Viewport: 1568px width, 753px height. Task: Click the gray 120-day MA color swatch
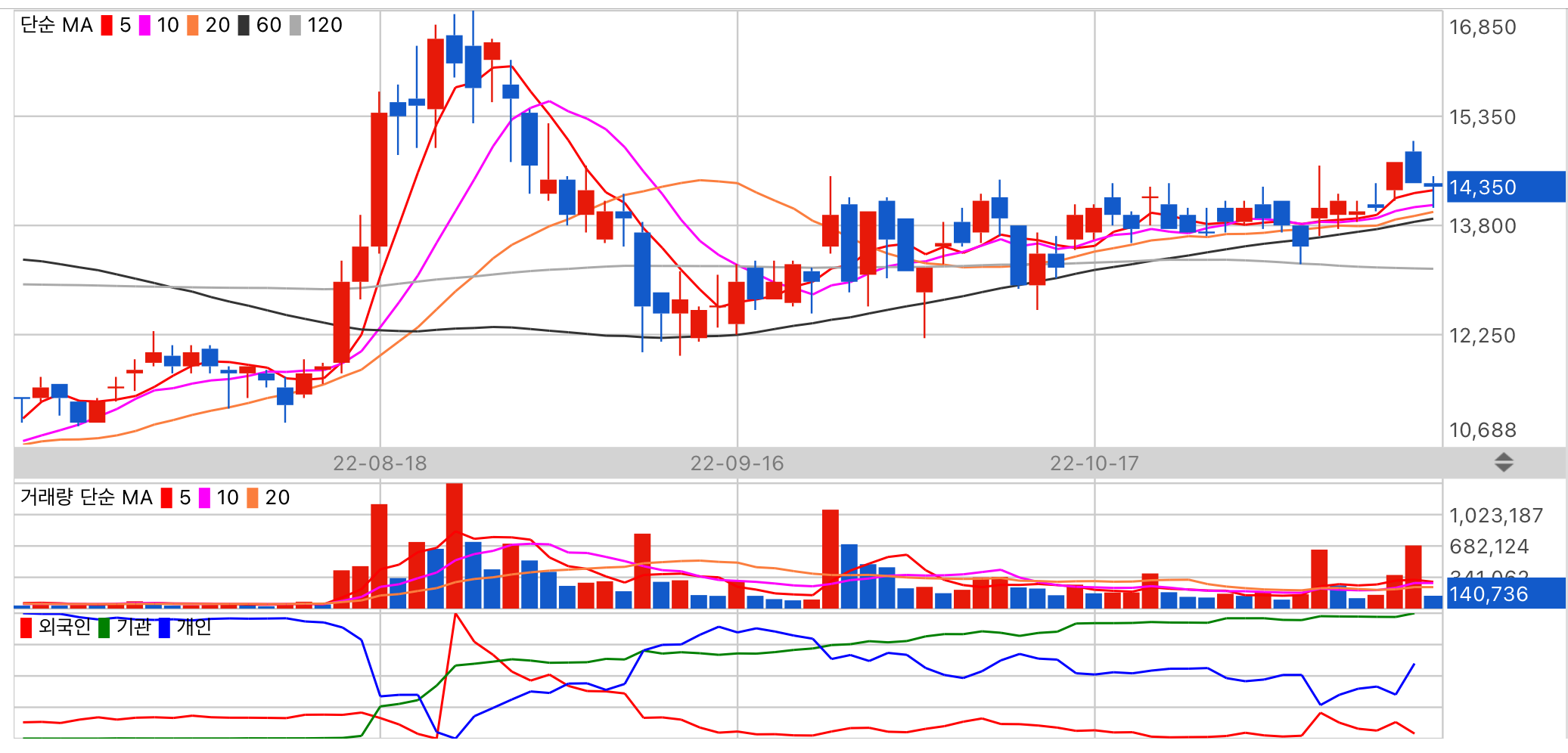tap(295, 26)
